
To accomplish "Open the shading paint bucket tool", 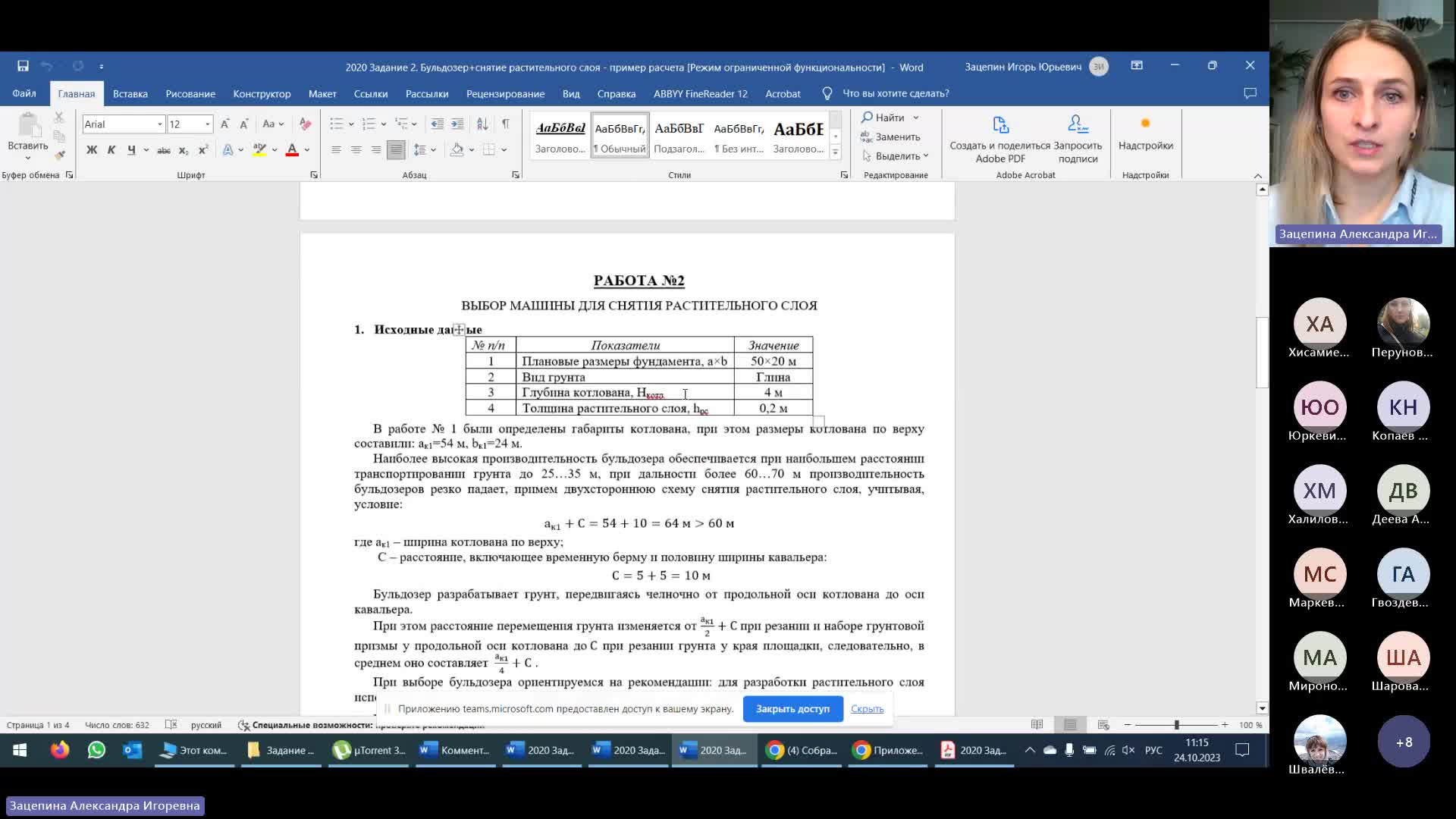I will 457,150.
